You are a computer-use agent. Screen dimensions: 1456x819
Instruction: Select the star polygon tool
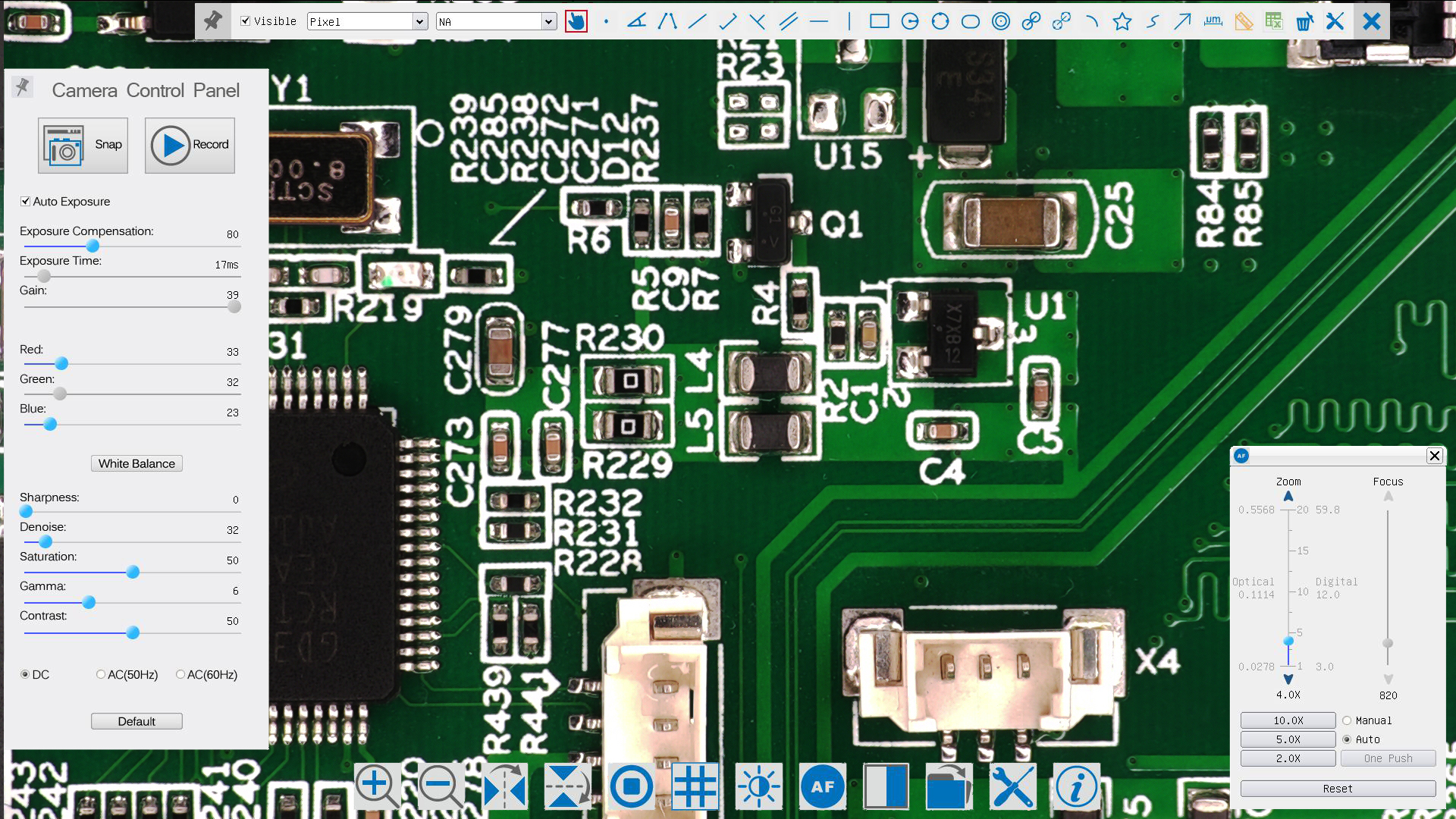pyautogui.click(x=1122, y=21)
